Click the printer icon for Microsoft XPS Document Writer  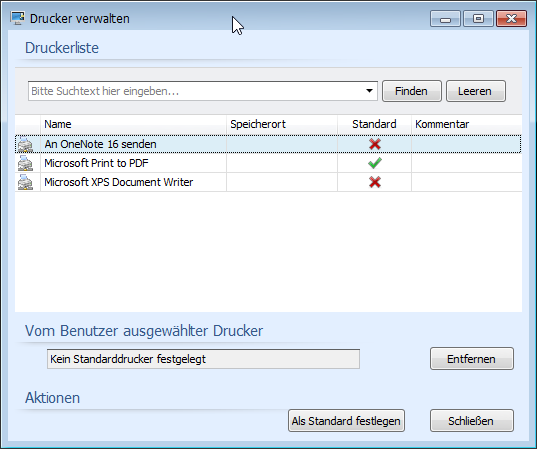(x=25, y=182)
